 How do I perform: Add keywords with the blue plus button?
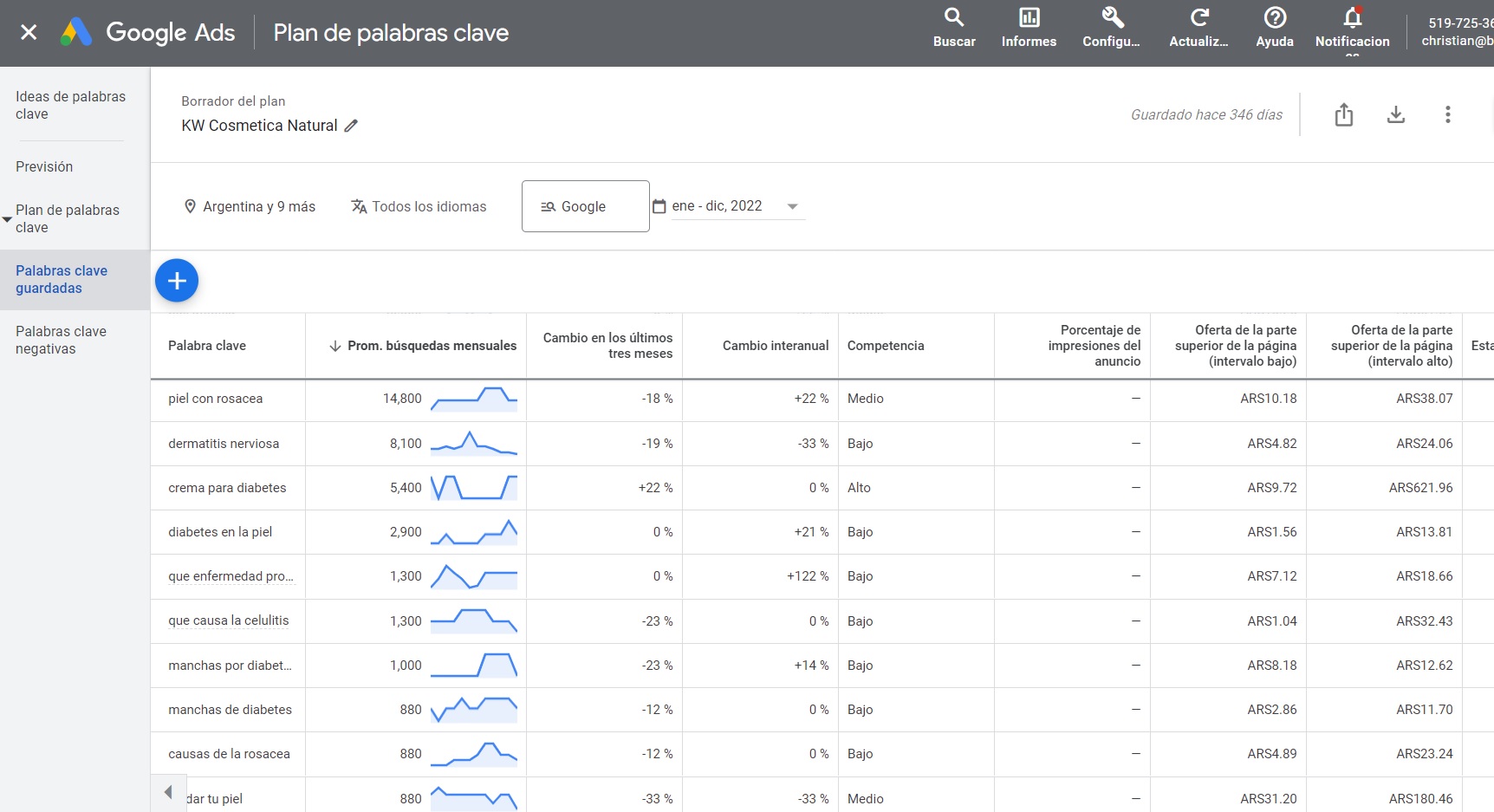pos(177,281)
